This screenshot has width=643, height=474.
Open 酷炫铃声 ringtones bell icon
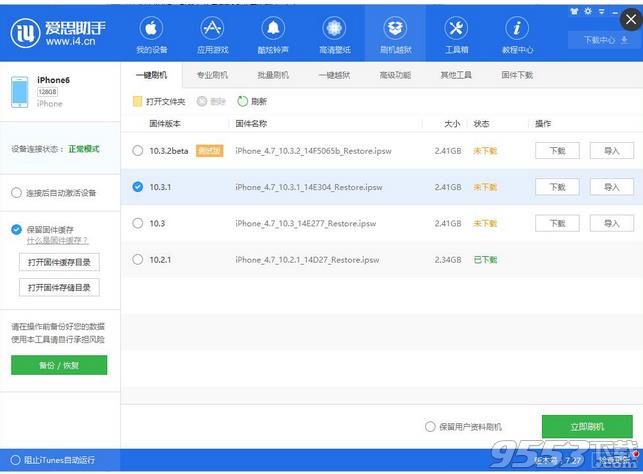click(x=273, y=28)
